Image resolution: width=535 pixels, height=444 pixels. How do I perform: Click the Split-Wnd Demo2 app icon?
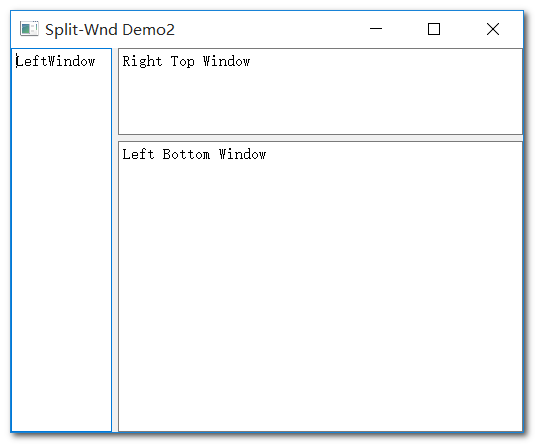[29, 29]
